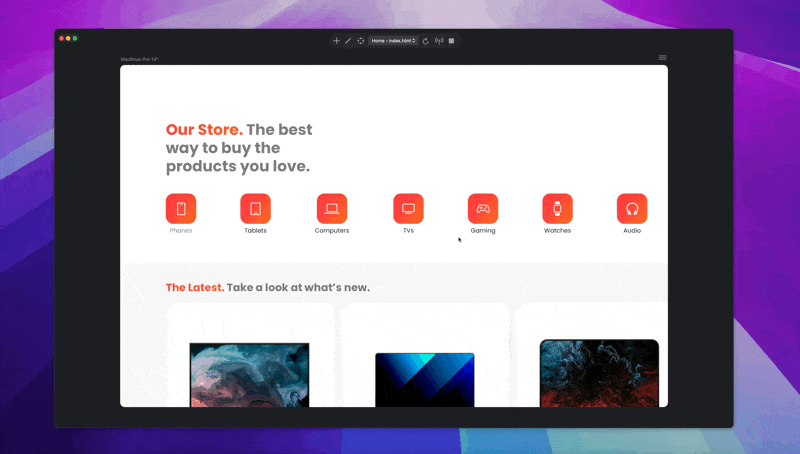Click the square grid icon in toolbar
This screenshot has width=800, height=454.
[452, 41]
